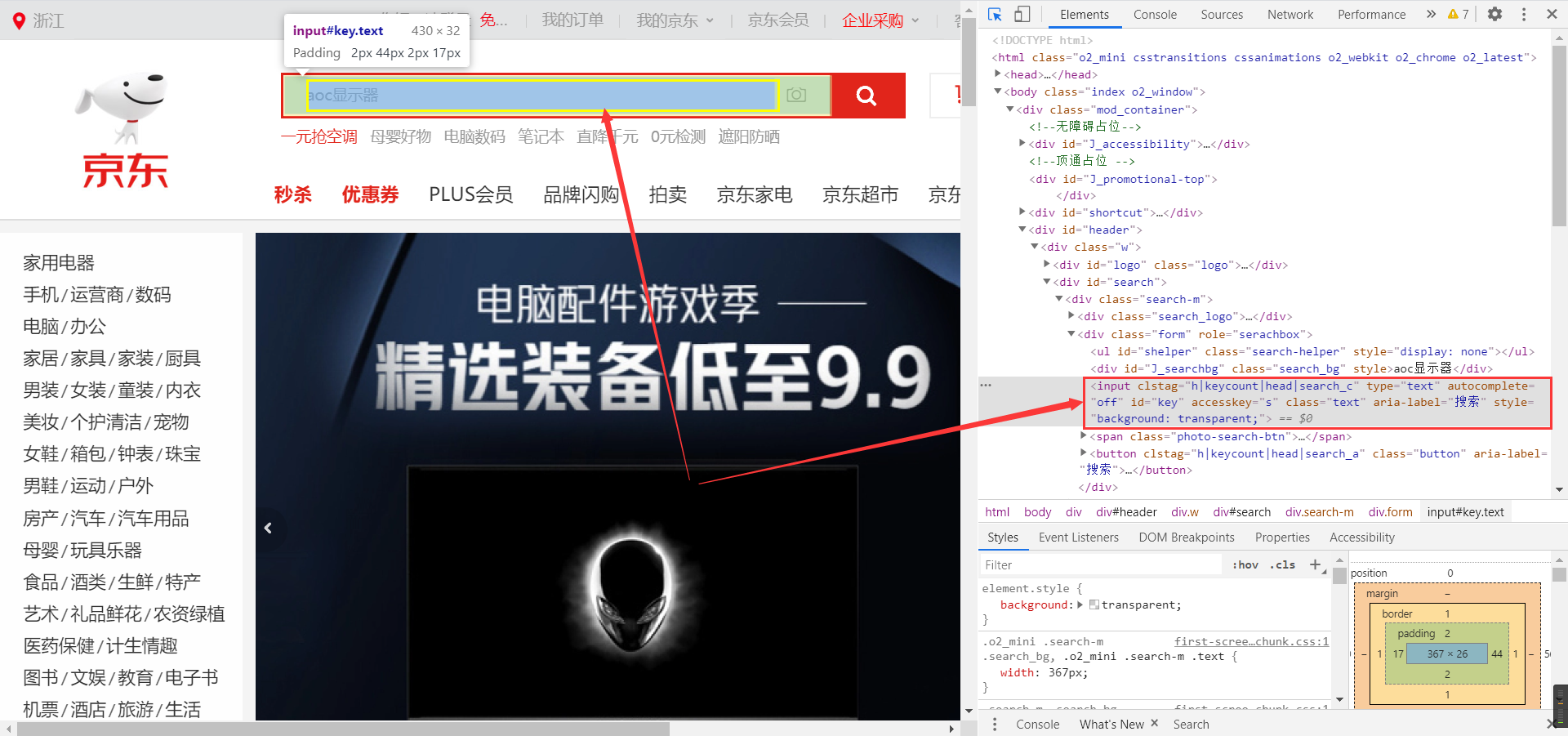Select the Elements tab

pyautogui.click(x=1085, y=14)
